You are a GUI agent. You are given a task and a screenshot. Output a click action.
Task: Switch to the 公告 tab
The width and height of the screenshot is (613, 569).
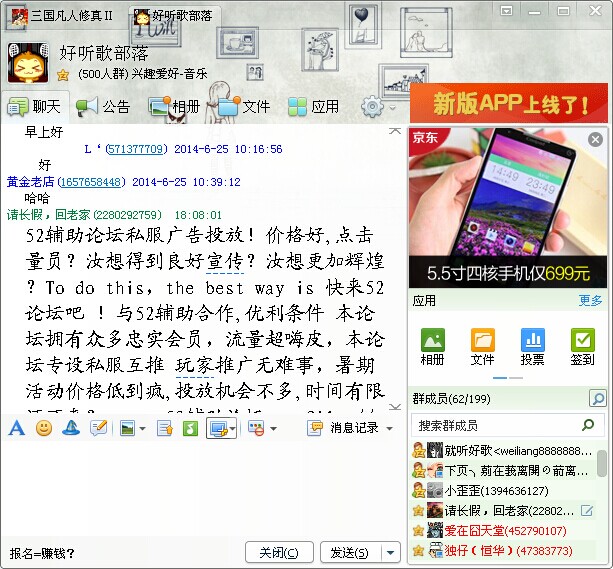coord(103,107)
